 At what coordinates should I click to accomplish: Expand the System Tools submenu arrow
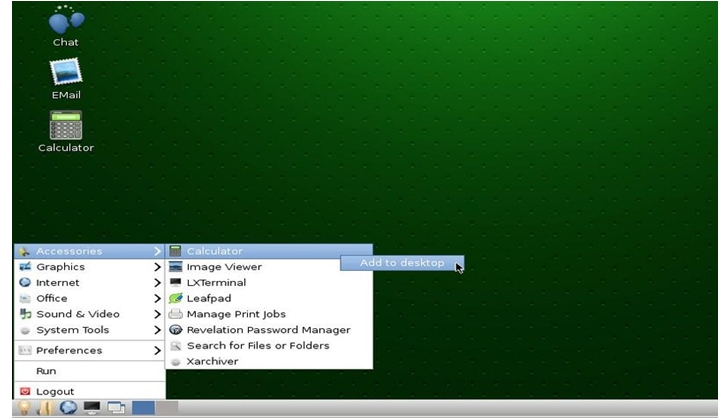[157, 330]
